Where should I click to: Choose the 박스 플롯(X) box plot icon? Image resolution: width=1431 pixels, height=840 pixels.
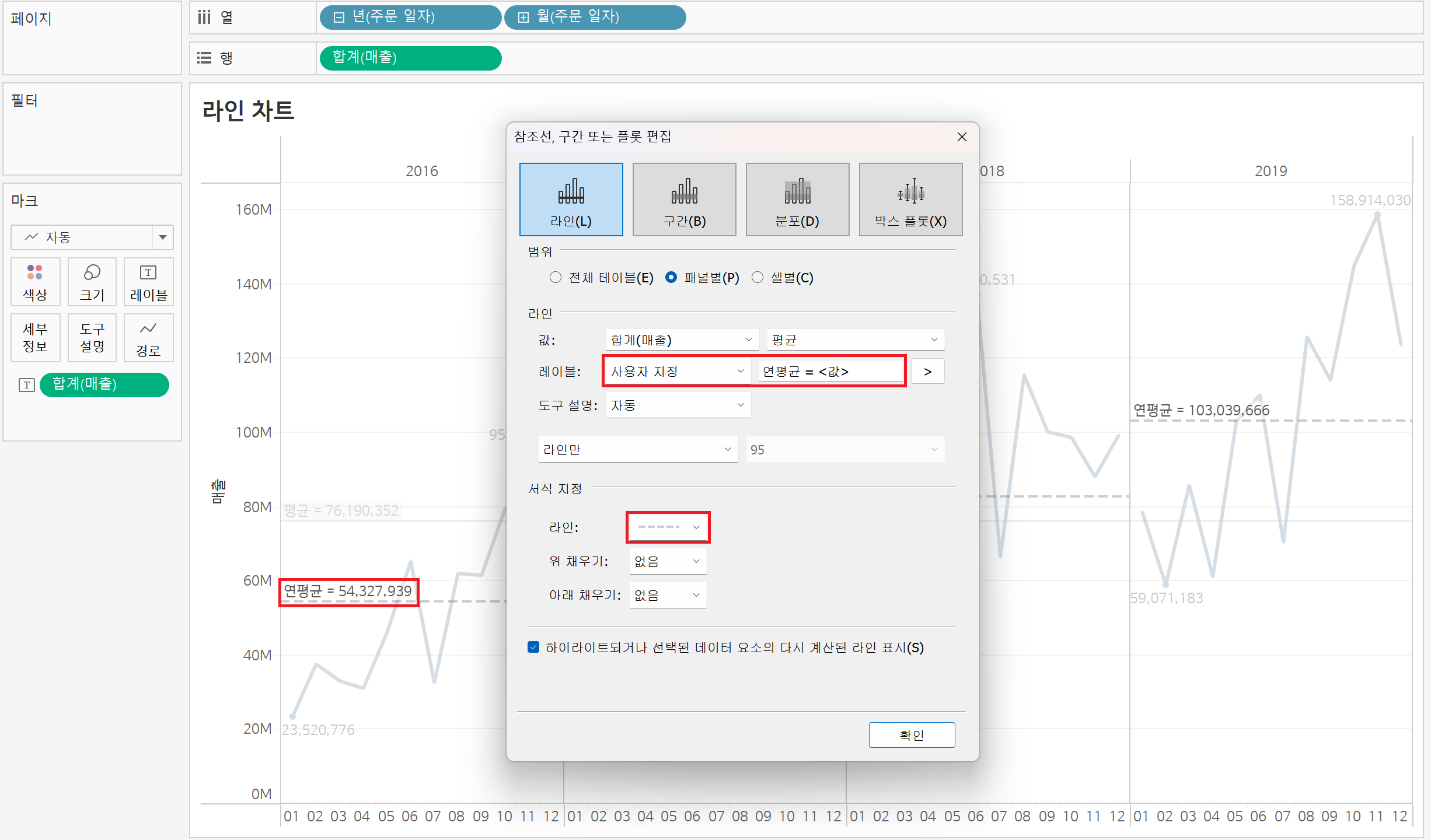point(910,199)
